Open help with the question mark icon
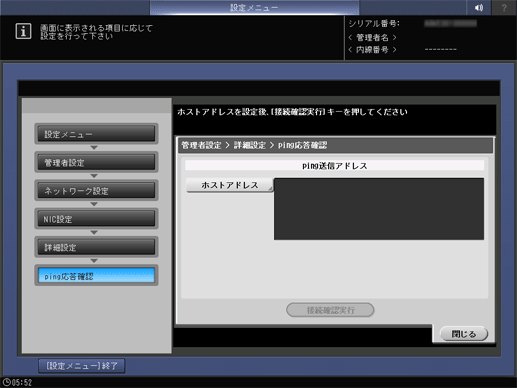The image size is (517, 388). (504, 7)
